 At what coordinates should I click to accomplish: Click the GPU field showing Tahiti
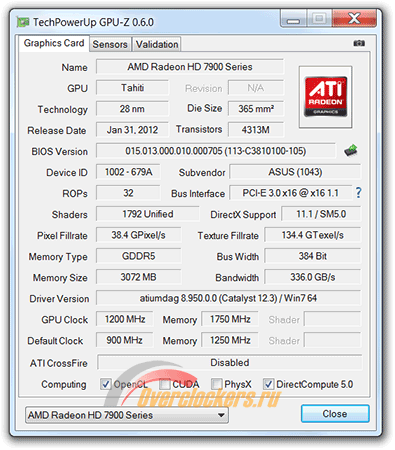pyautogui.click(x=132, y=88)
